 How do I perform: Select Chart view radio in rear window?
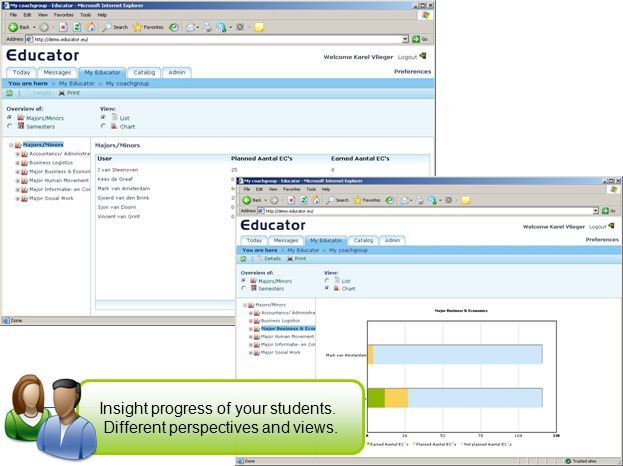point(103,126)
